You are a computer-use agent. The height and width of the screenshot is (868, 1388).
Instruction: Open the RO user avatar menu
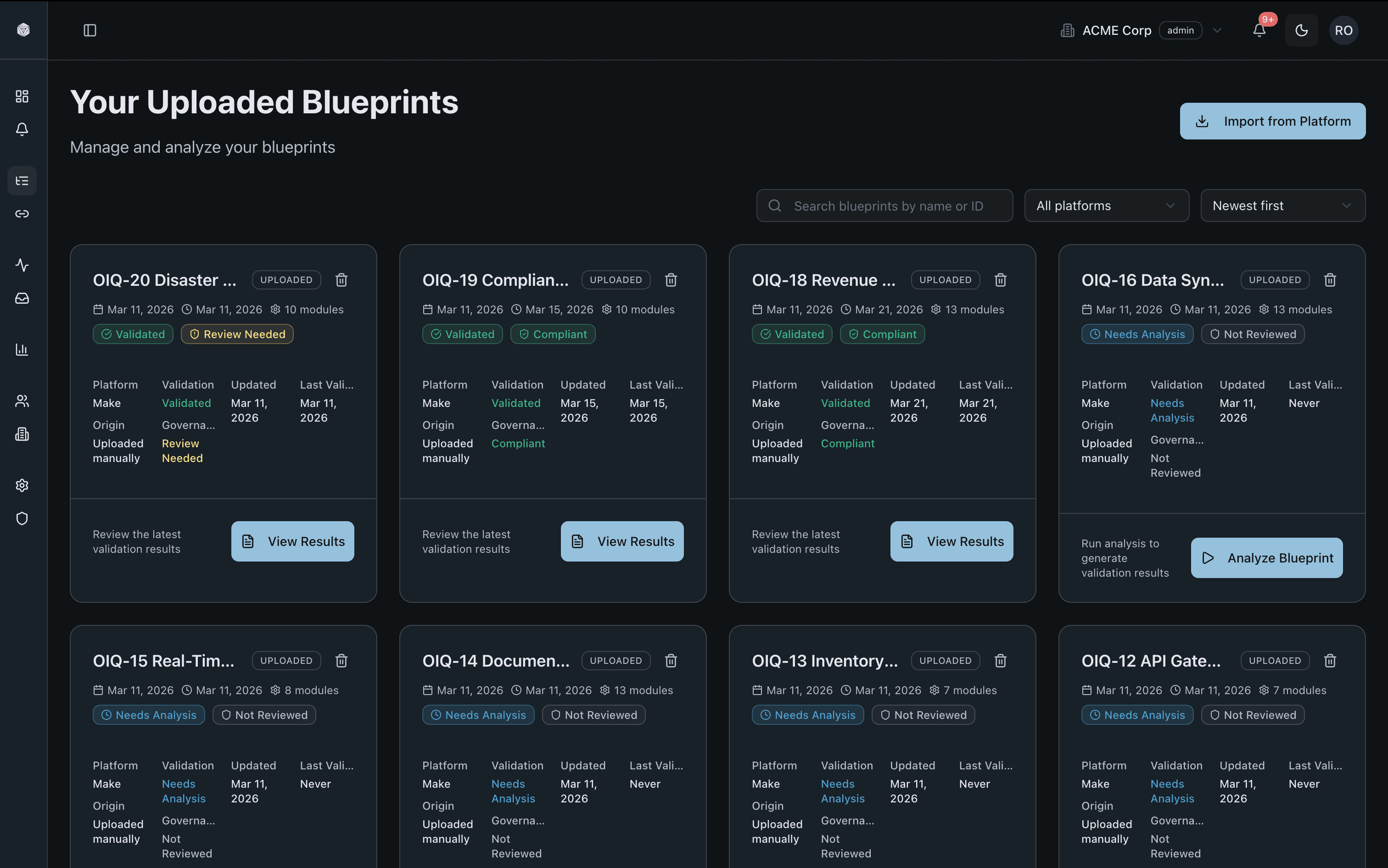tap(1344, 30)
